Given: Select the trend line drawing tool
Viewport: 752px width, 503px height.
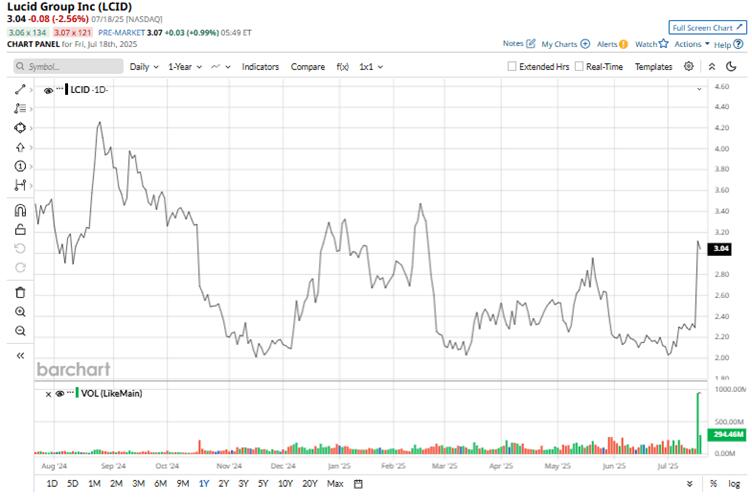Looking at the screenshot, I should tap(20, 90).
